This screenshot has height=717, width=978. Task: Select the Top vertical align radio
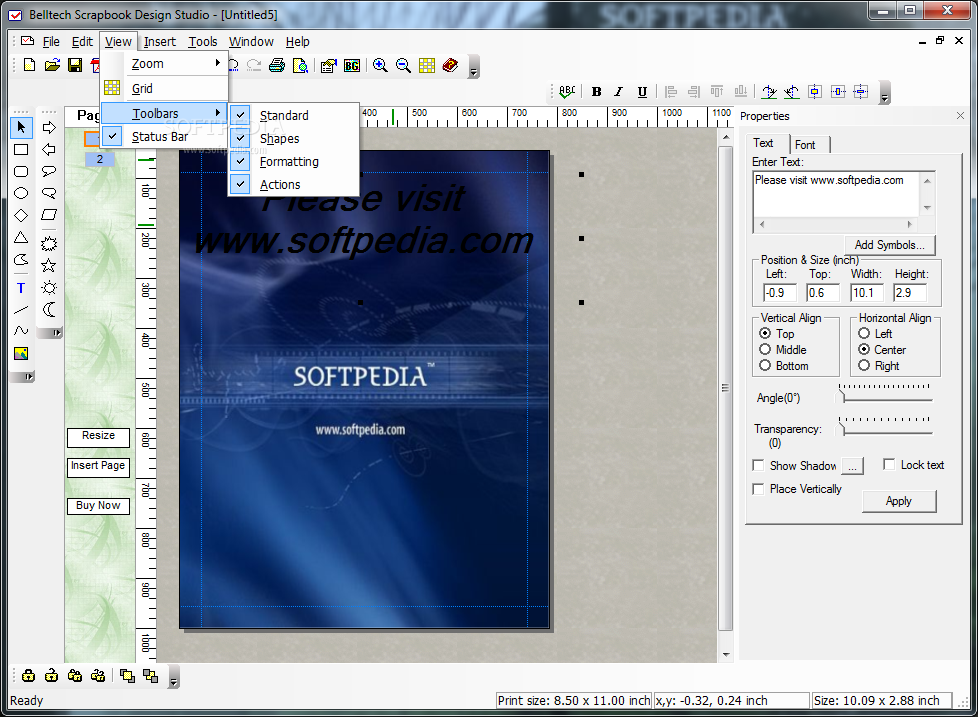pyautogui.click(x=765, y=334)
